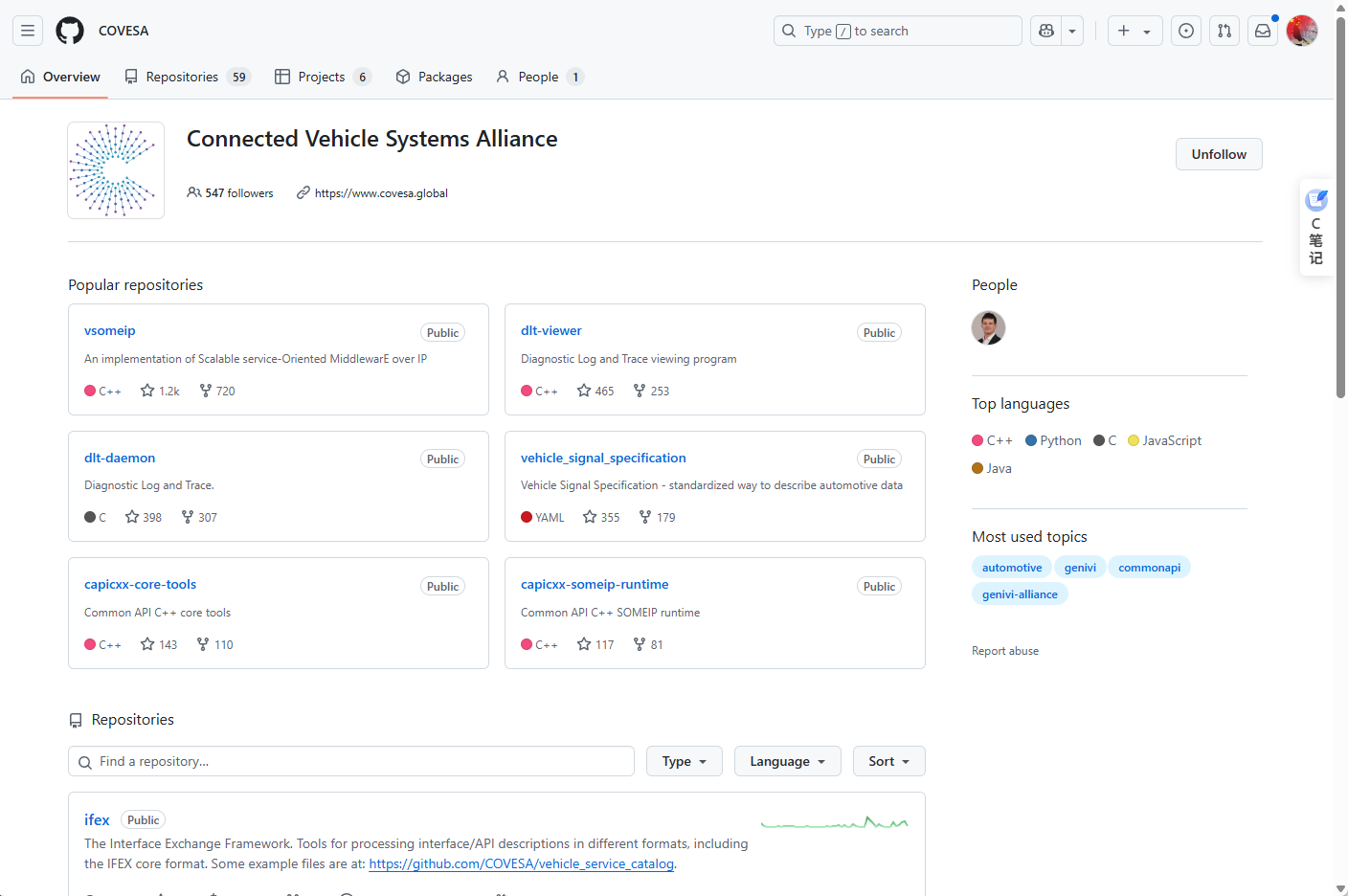This screenshot has height=896, width=1348.
Task: Select the Overview tab
Action: tap(60, 77)
